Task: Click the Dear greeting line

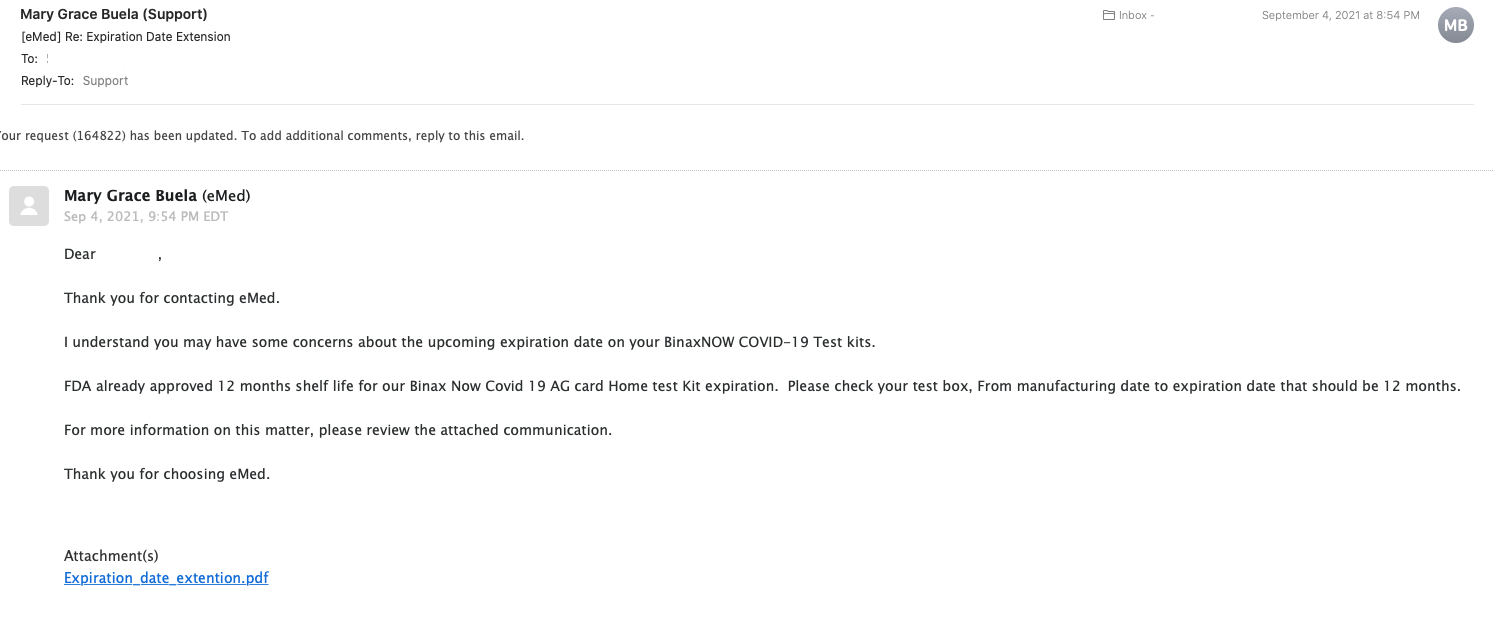Action: click(x=113, y=255)
